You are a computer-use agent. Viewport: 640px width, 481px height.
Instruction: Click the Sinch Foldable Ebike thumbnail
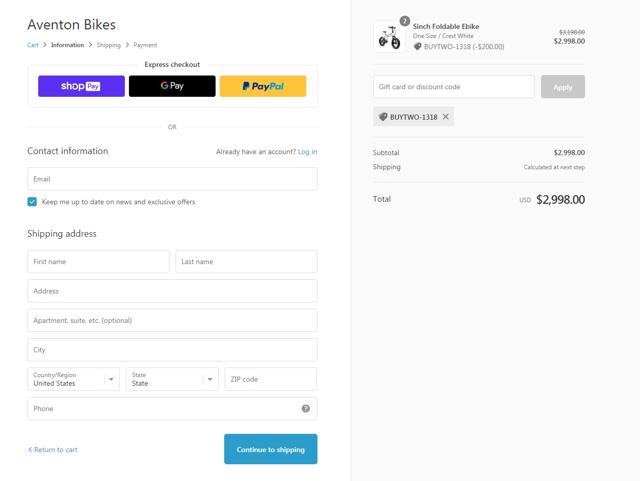click(x=389, y=37)
